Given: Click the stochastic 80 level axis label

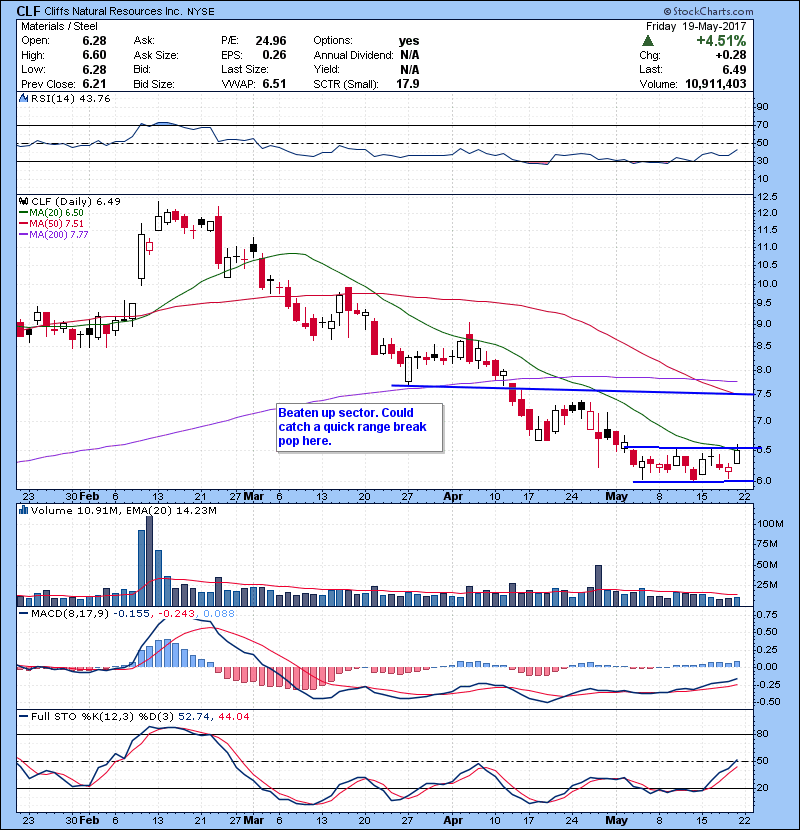Looking at the screenshot, I should 763,734.
